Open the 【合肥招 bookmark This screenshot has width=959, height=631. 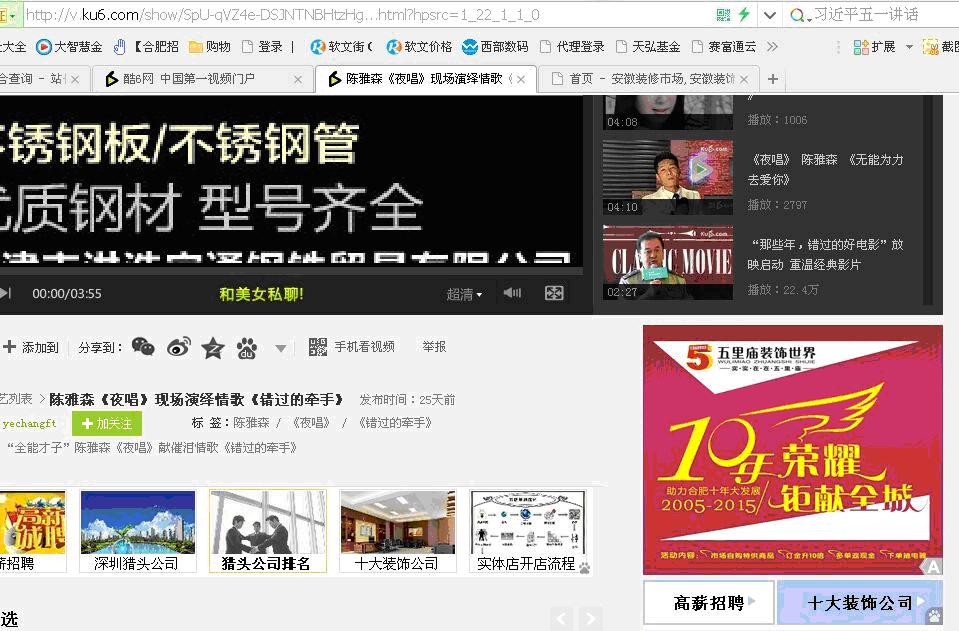[x=146, y=46]
